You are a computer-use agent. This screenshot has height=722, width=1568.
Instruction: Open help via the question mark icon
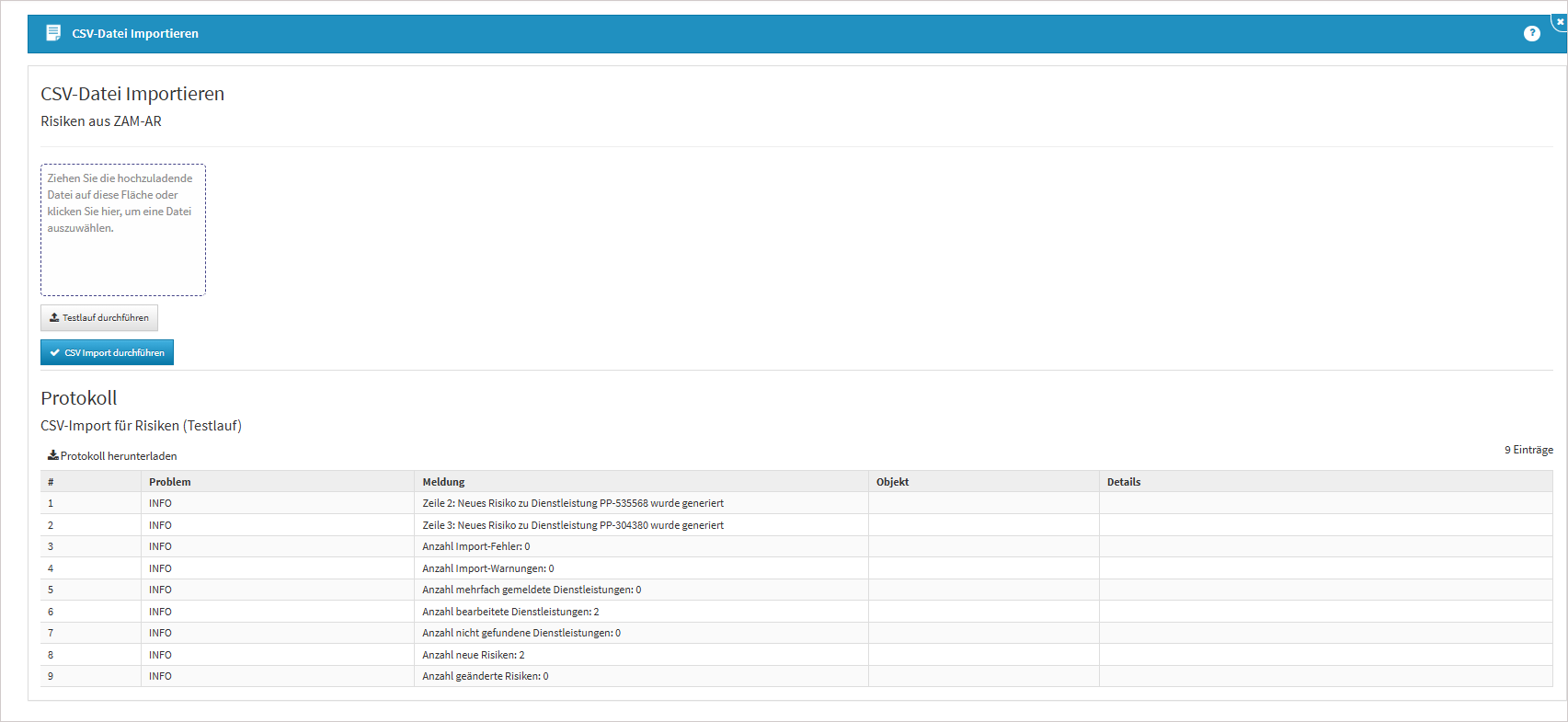pyautogui.click(x=1531, y=33)
